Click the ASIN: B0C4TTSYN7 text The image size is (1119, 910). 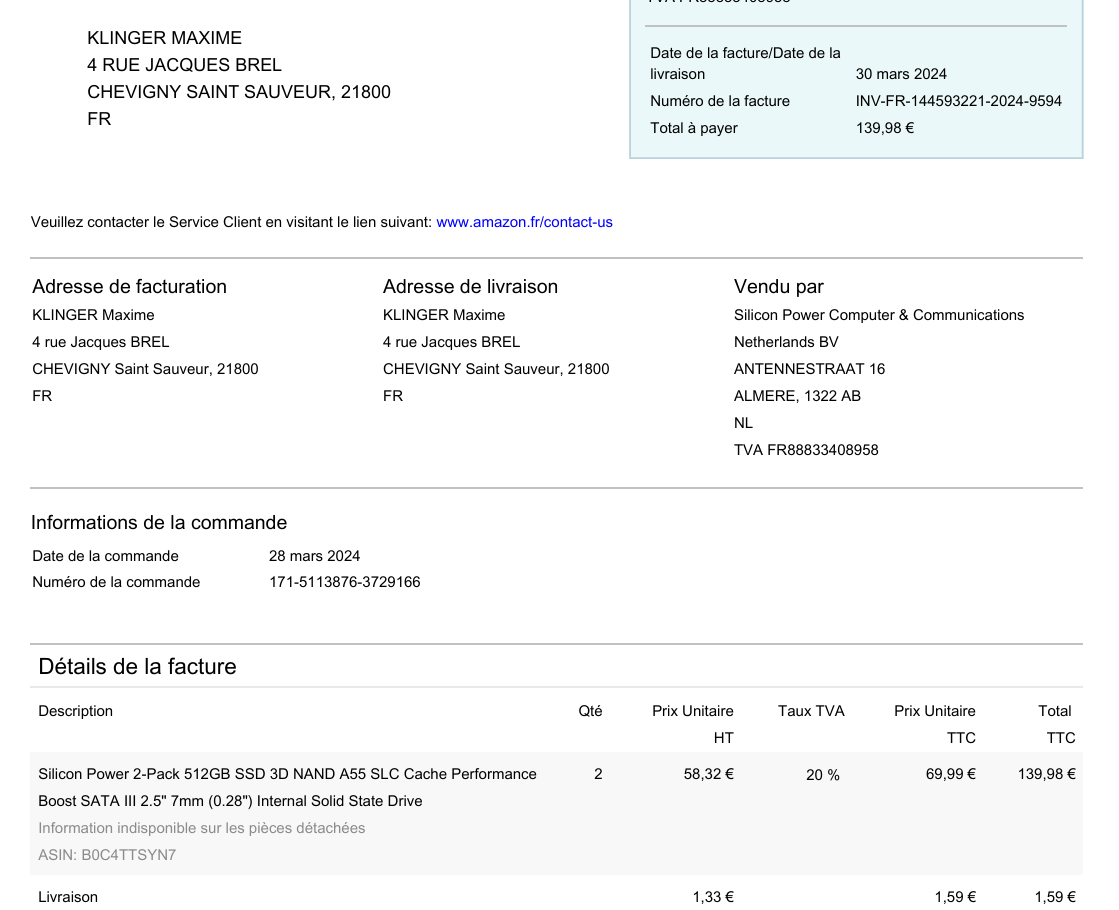click(x=107, y=855)
